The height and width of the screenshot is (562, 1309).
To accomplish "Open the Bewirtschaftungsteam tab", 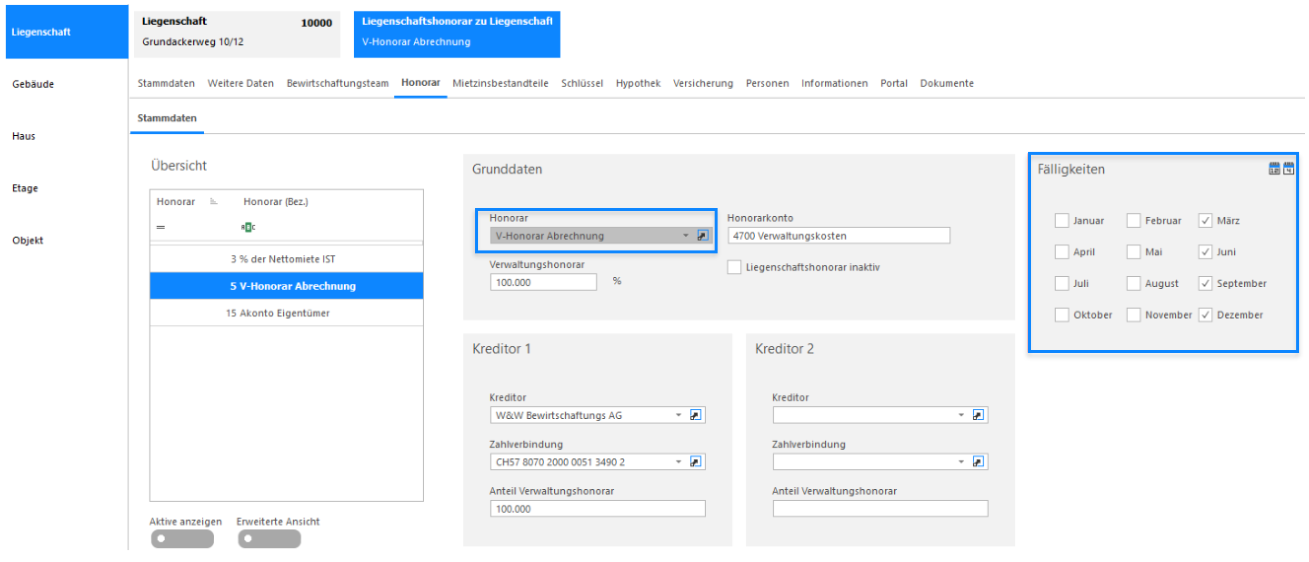I will pyautogui.click(x=337, y=84).
